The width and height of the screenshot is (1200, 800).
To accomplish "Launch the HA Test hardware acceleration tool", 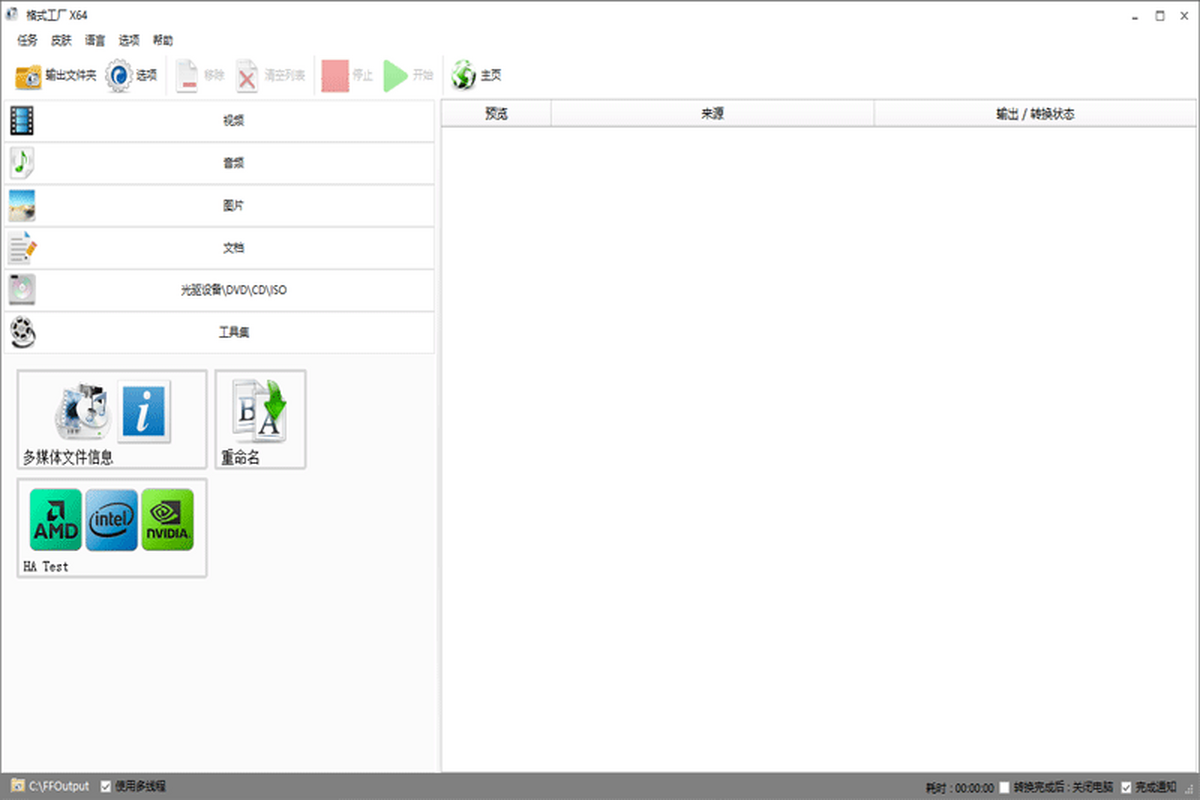I will [x=112, y=528].
